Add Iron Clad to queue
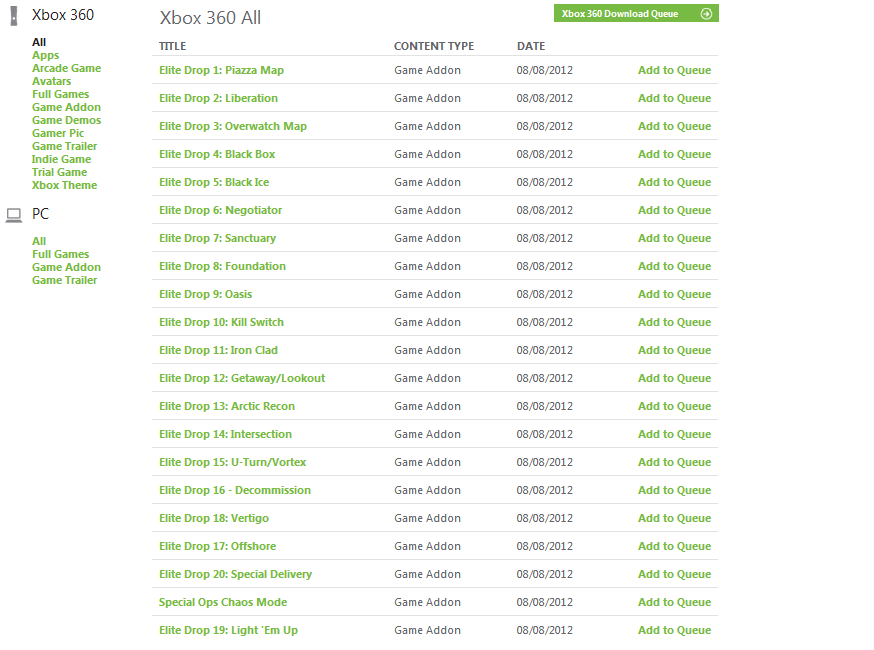Viewport: 874px width, 650px height. pos(674,350)
